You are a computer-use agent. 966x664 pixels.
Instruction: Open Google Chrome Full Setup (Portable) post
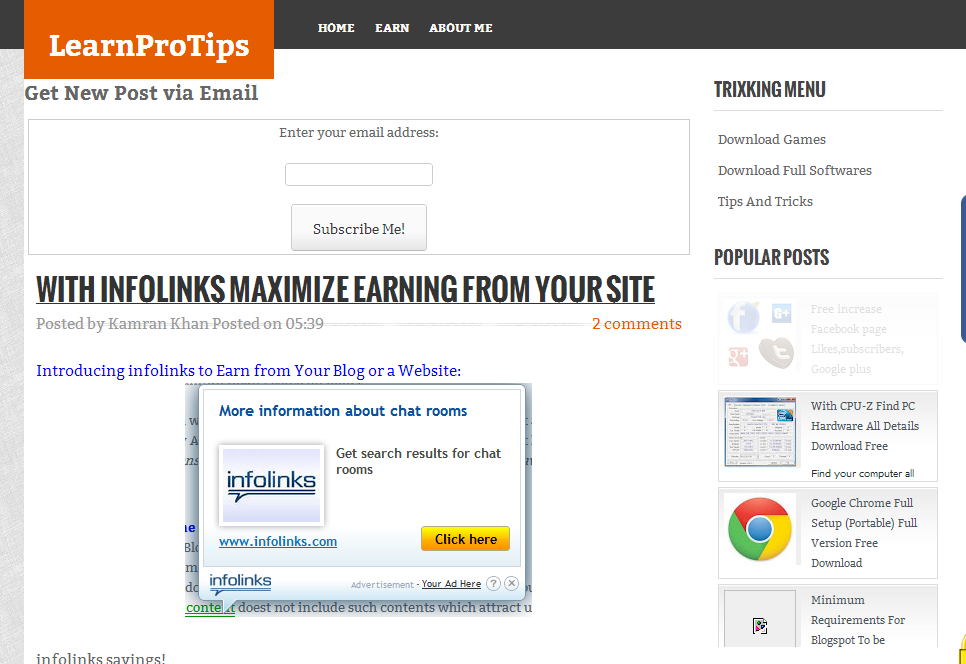(864, 533)
